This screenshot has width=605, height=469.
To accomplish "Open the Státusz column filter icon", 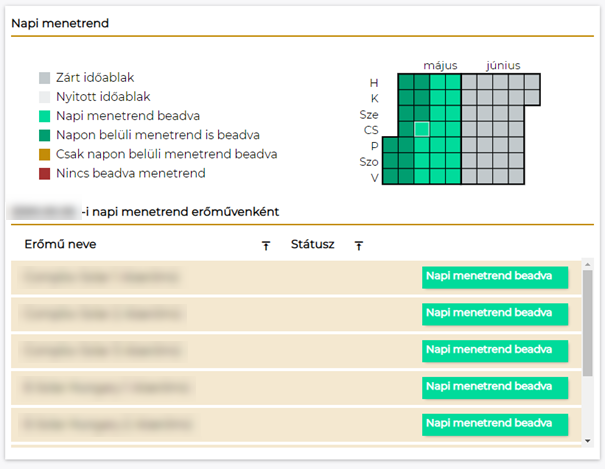I will tap(359, 245).
